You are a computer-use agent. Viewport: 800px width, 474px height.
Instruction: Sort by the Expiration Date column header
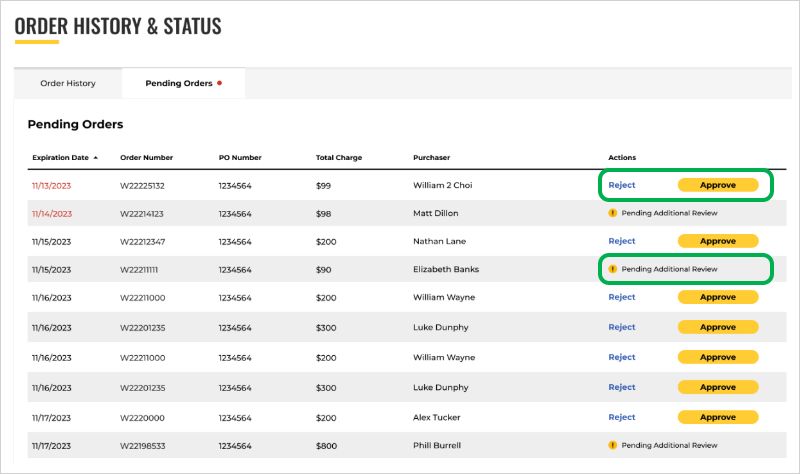point(60,158)
